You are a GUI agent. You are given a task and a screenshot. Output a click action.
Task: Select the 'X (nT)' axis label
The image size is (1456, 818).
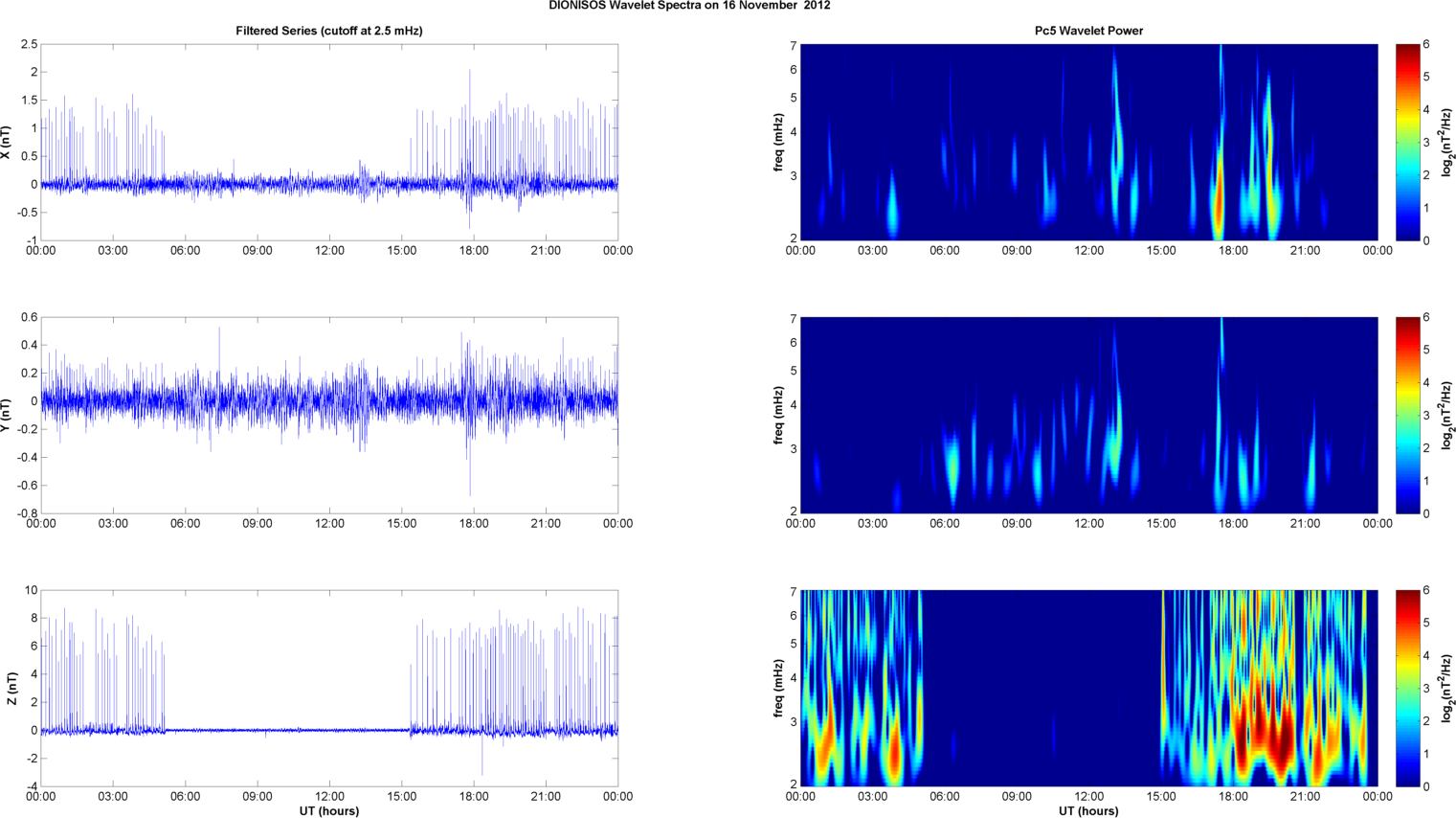tap(7, 142)
